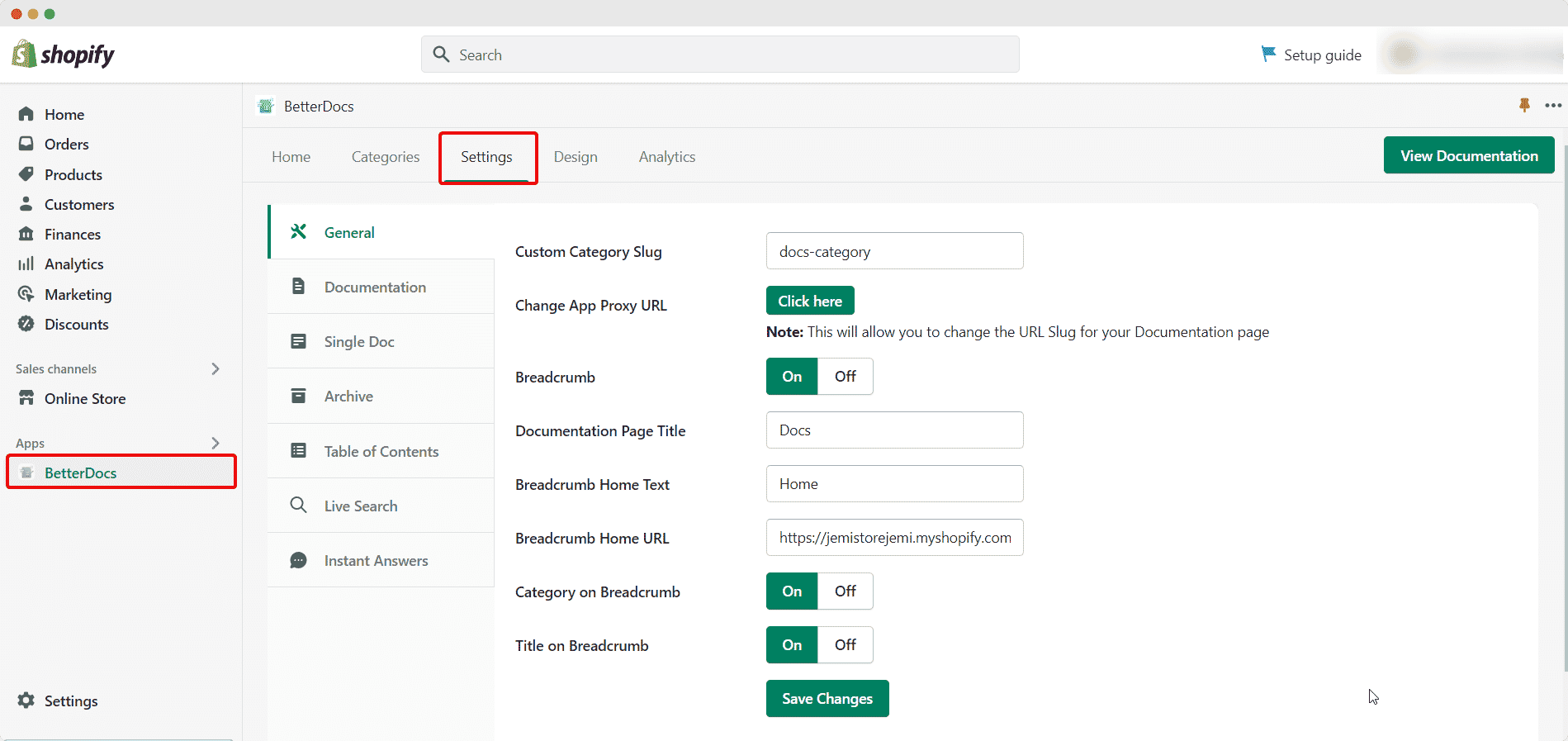This screenshot has height=741, width=1568.
Task: Click the Discounts badge icon
Action: pos(26,324)
